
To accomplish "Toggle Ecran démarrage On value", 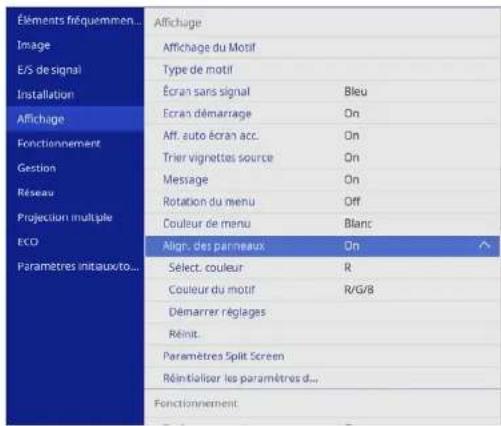I will click(x=352, y=113).
